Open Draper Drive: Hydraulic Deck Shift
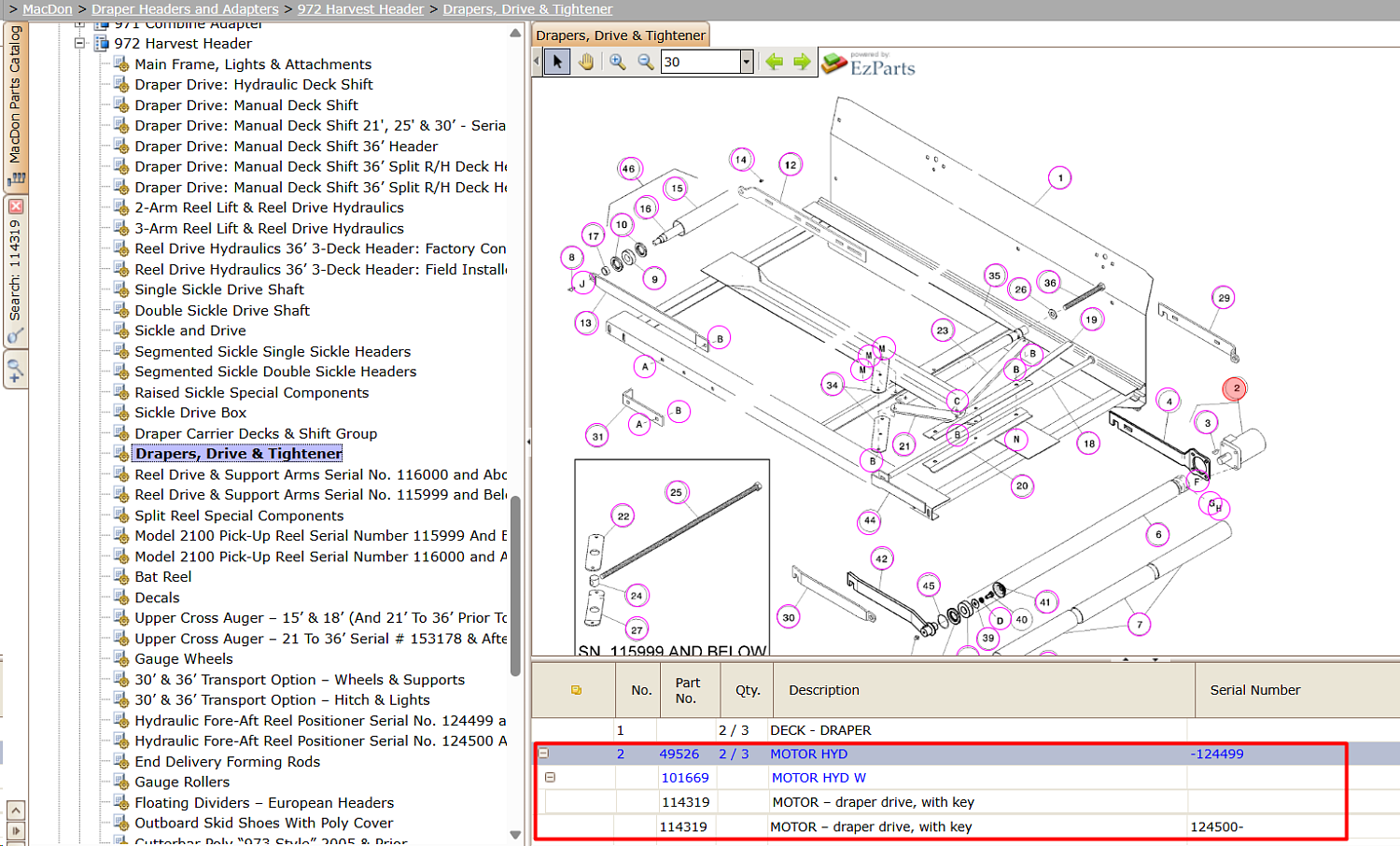The image size is (1400, 846). coord(254,85)
